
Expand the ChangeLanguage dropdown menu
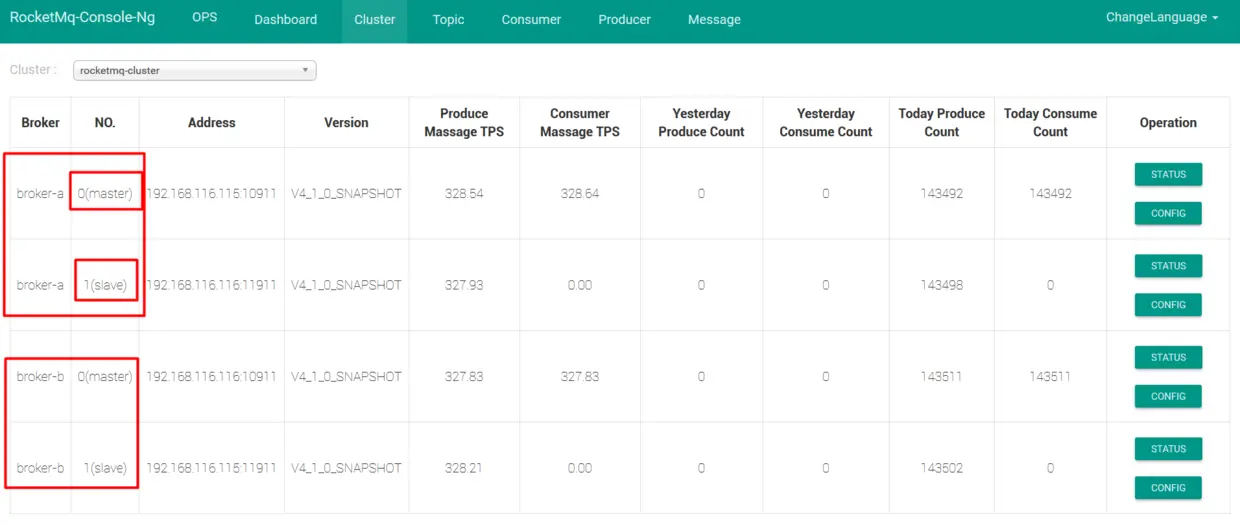coord(1162,18)
